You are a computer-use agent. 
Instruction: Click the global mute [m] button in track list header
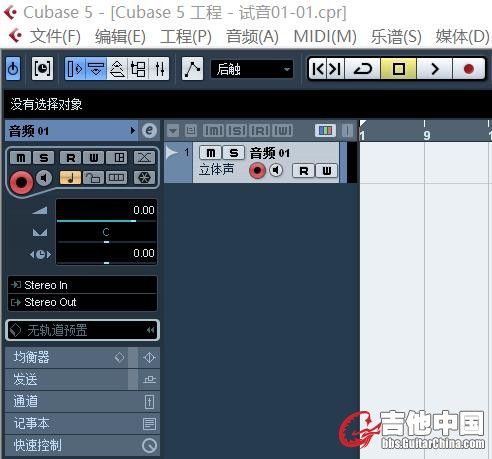[214, 130]
